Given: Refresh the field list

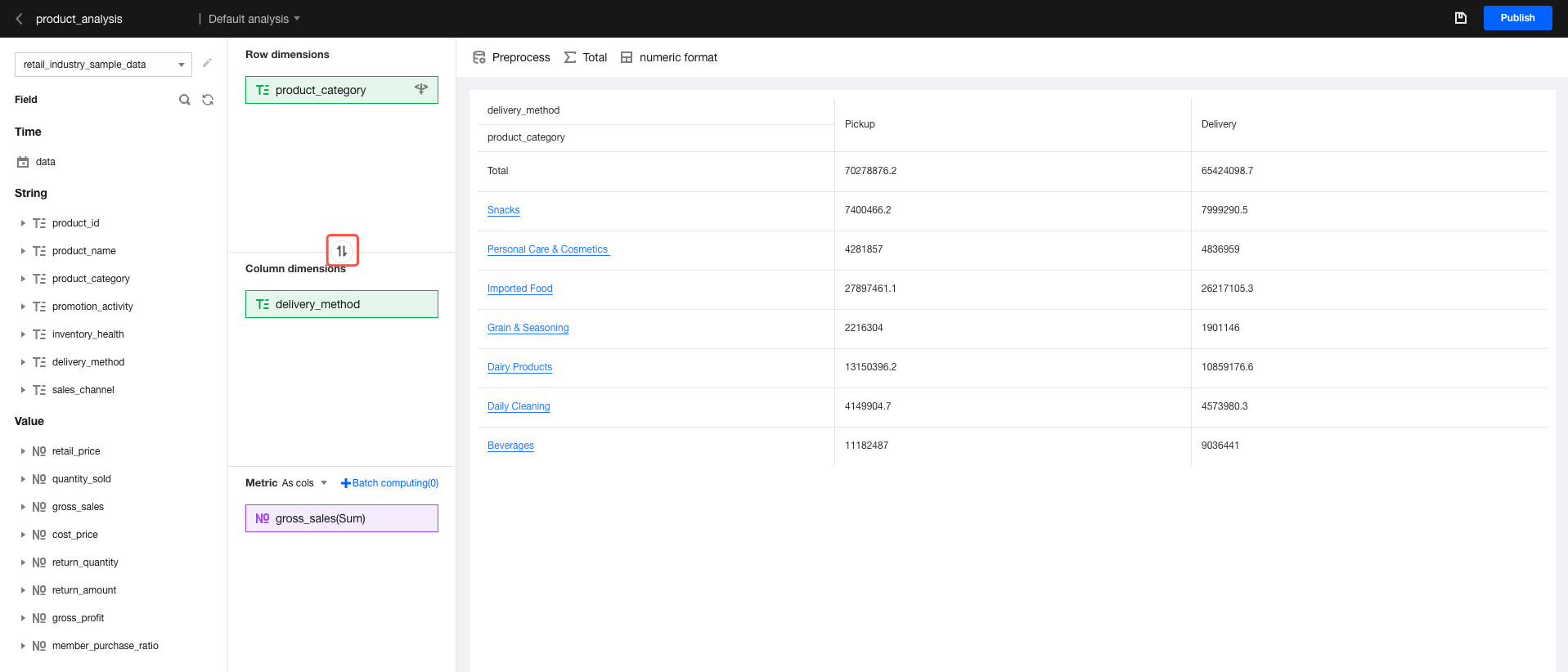Looking at the screenshot, I should click(x=208, y=100).
